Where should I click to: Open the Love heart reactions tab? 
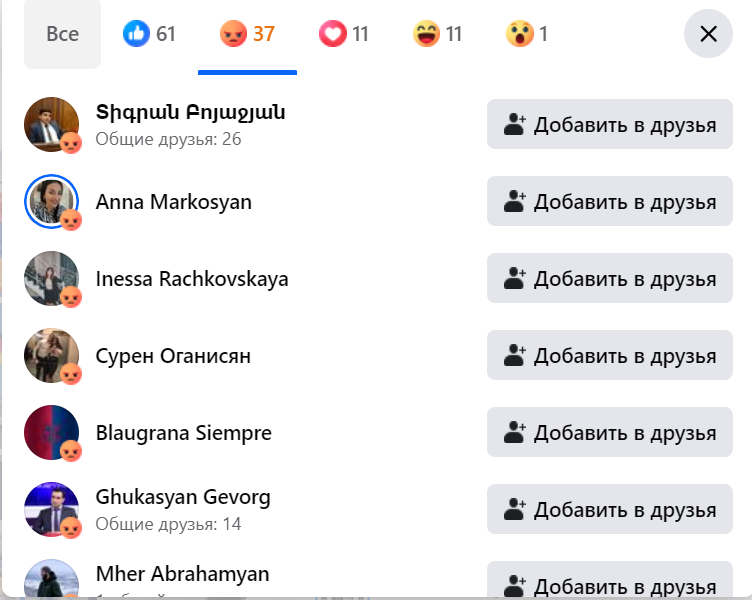click(x=343, y=34)
